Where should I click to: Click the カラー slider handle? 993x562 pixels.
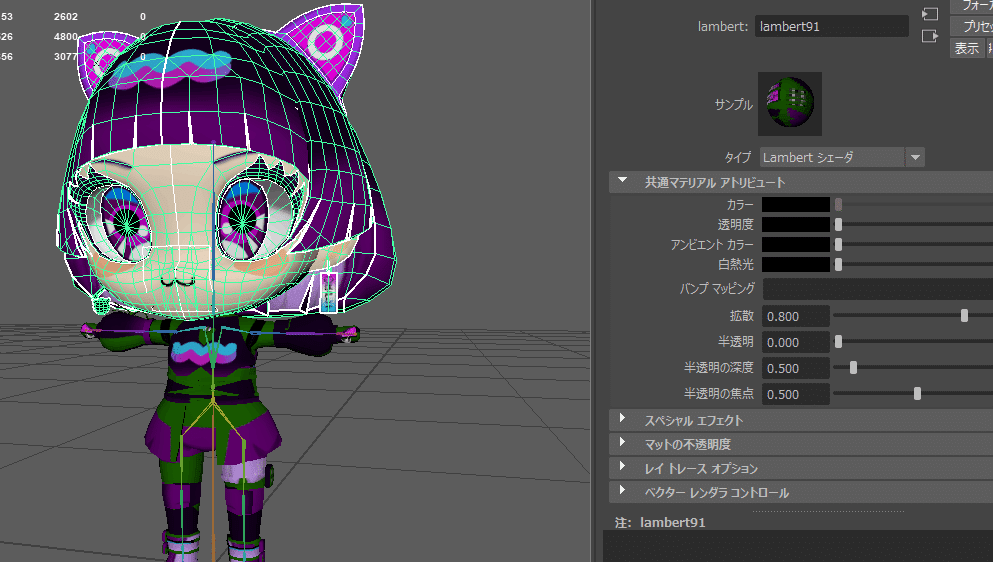(838, 205)
